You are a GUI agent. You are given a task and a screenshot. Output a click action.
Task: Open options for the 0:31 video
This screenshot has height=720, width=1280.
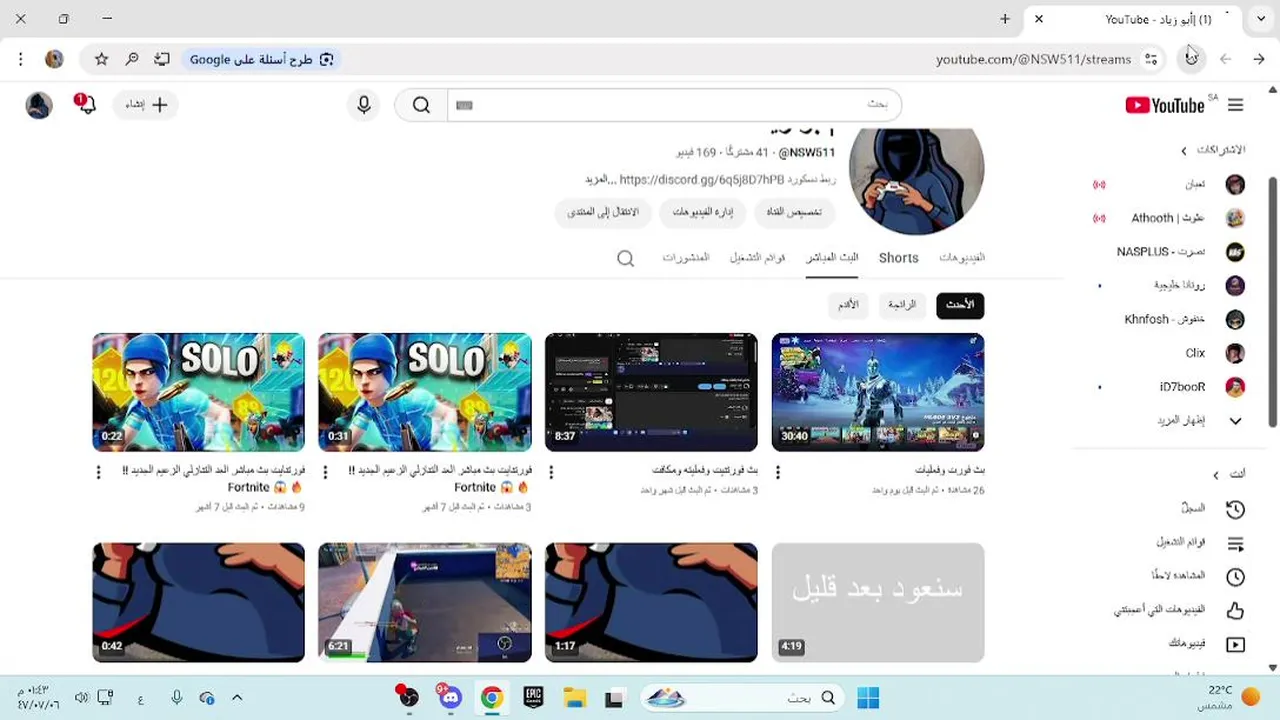[325, 472]
